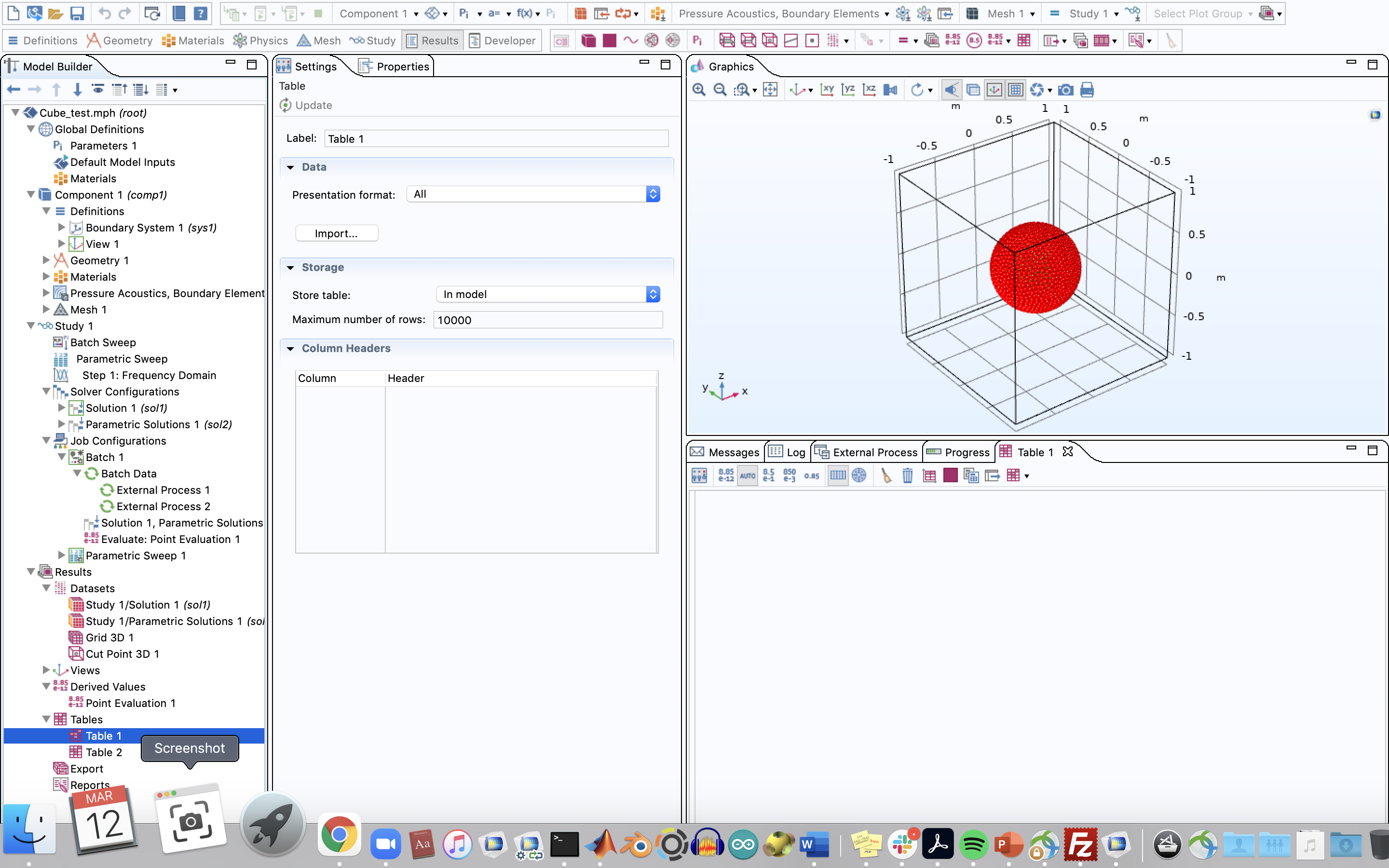Image resolution: width=1389 pixels, height=868 pixels.
Task: Expand the Parametric Sweep 1 node
Action: click(x=61, y=555)
